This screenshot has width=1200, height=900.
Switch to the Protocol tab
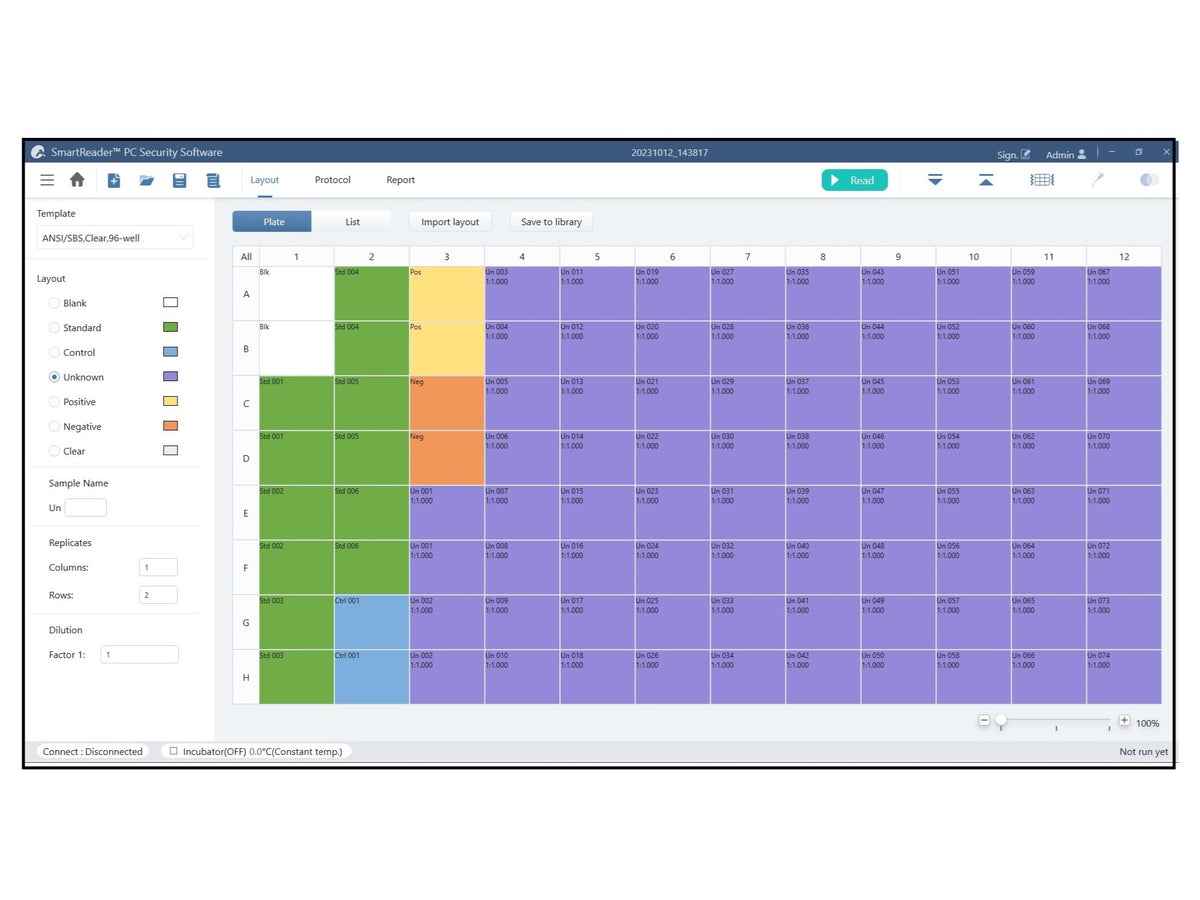pos(332,180)
